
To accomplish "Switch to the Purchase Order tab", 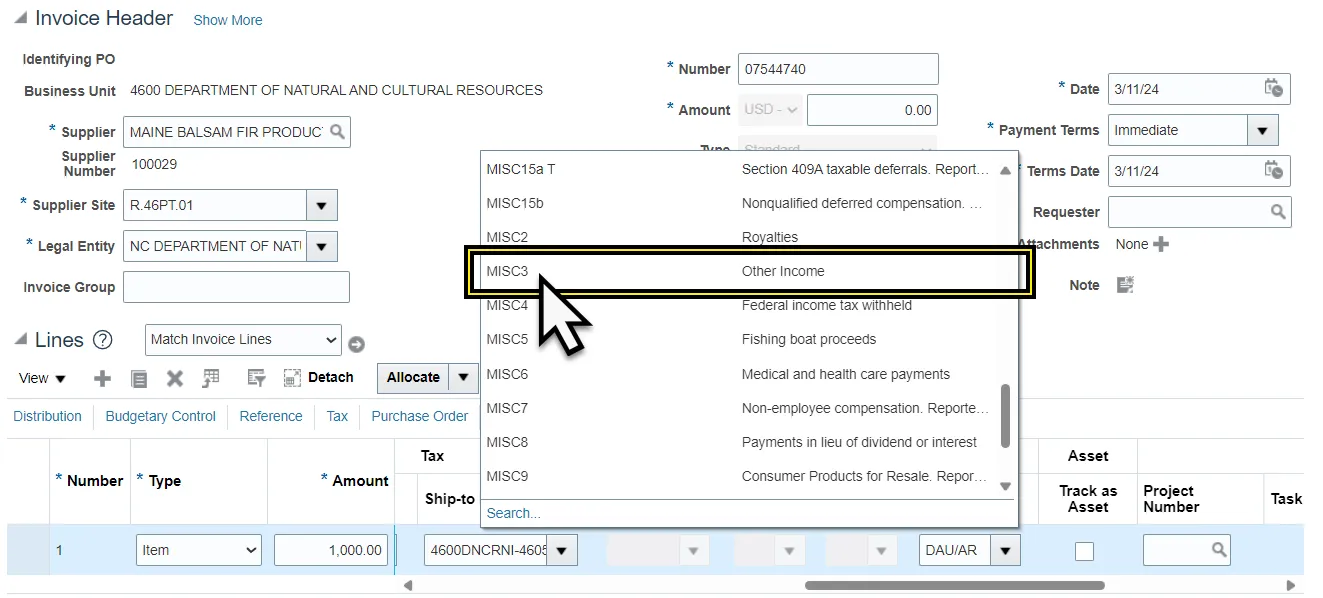I will click(x=419, y=416).
